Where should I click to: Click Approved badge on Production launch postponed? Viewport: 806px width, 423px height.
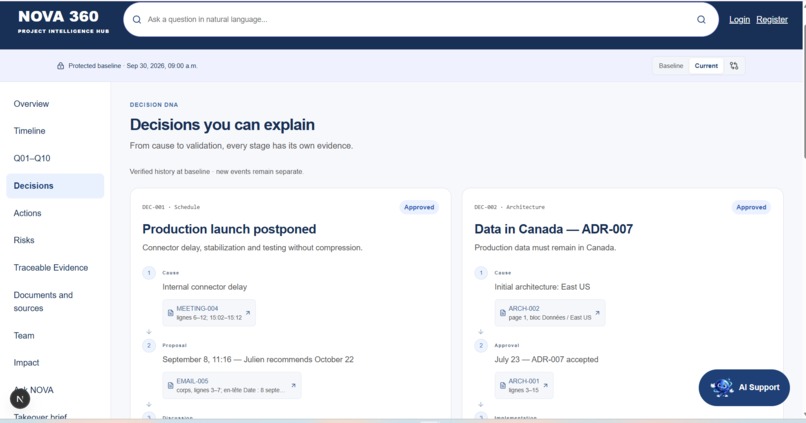click(x=419, y=207)
